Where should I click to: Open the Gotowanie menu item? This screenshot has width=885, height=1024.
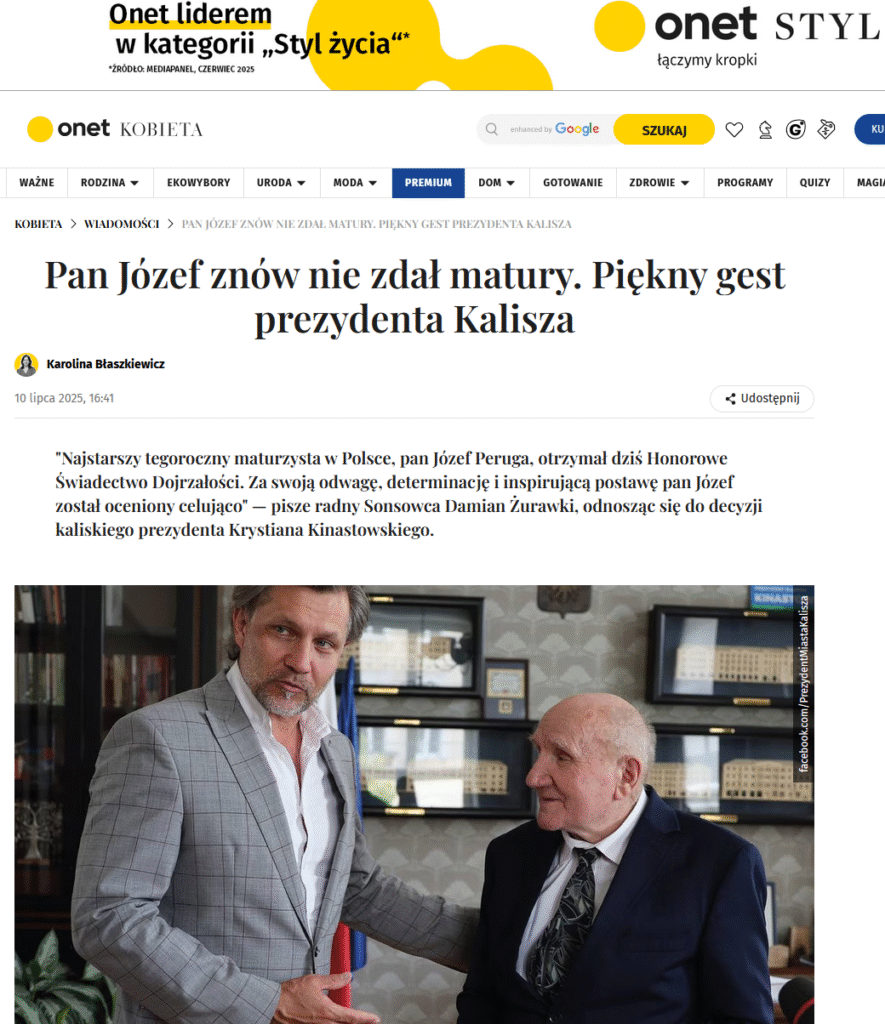573,183
